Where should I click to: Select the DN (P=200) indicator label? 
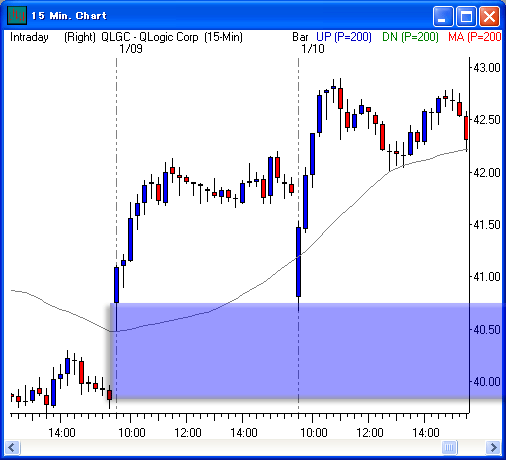[x=410, y=37]
